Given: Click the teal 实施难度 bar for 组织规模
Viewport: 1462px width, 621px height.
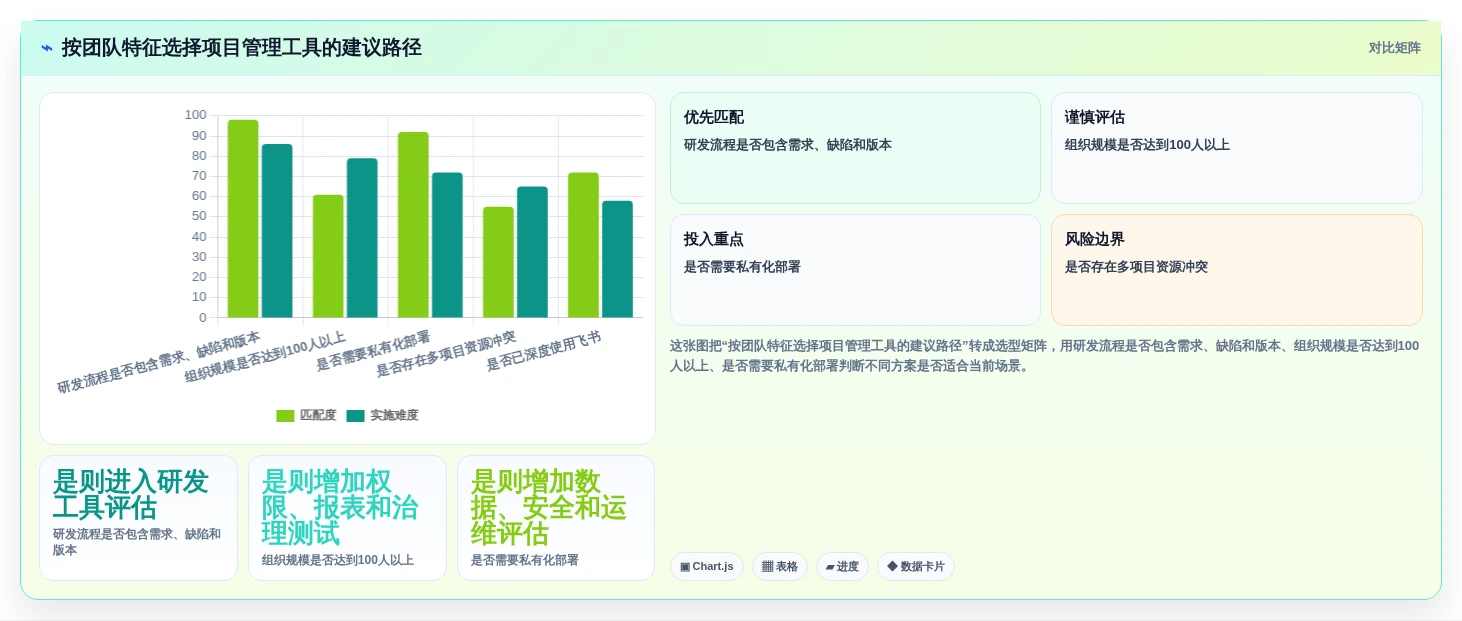Looking at the screenshot, I should pyautogui.click(x=362, y=238).
